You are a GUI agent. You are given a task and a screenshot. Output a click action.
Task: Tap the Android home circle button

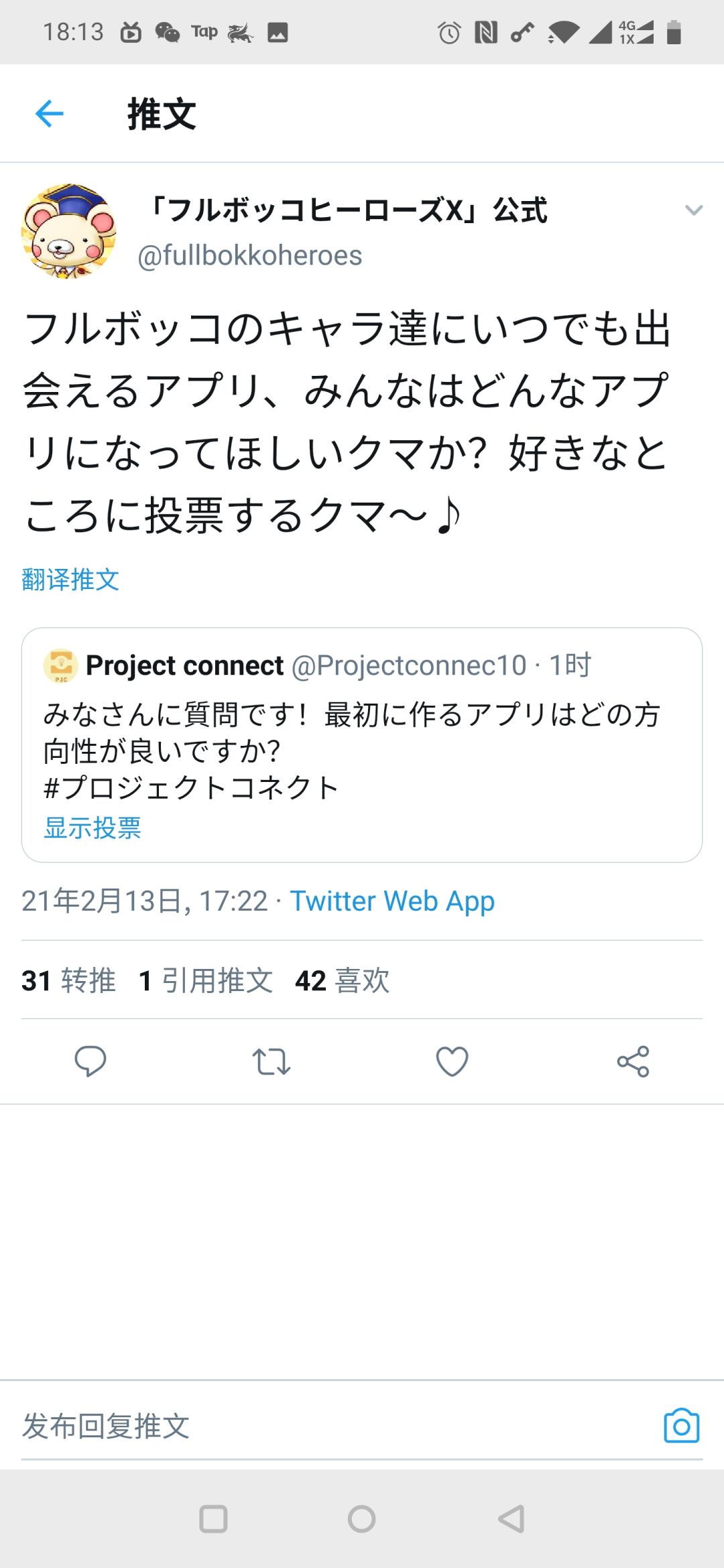[x=362, y=1519]
